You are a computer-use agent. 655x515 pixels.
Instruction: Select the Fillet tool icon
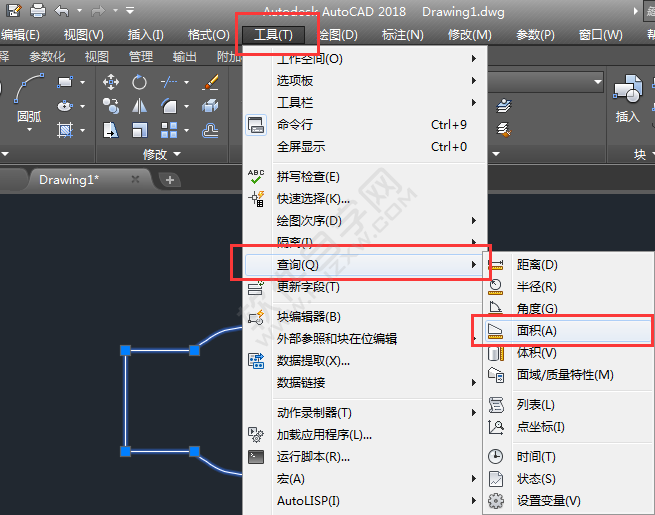click(169, 106)
